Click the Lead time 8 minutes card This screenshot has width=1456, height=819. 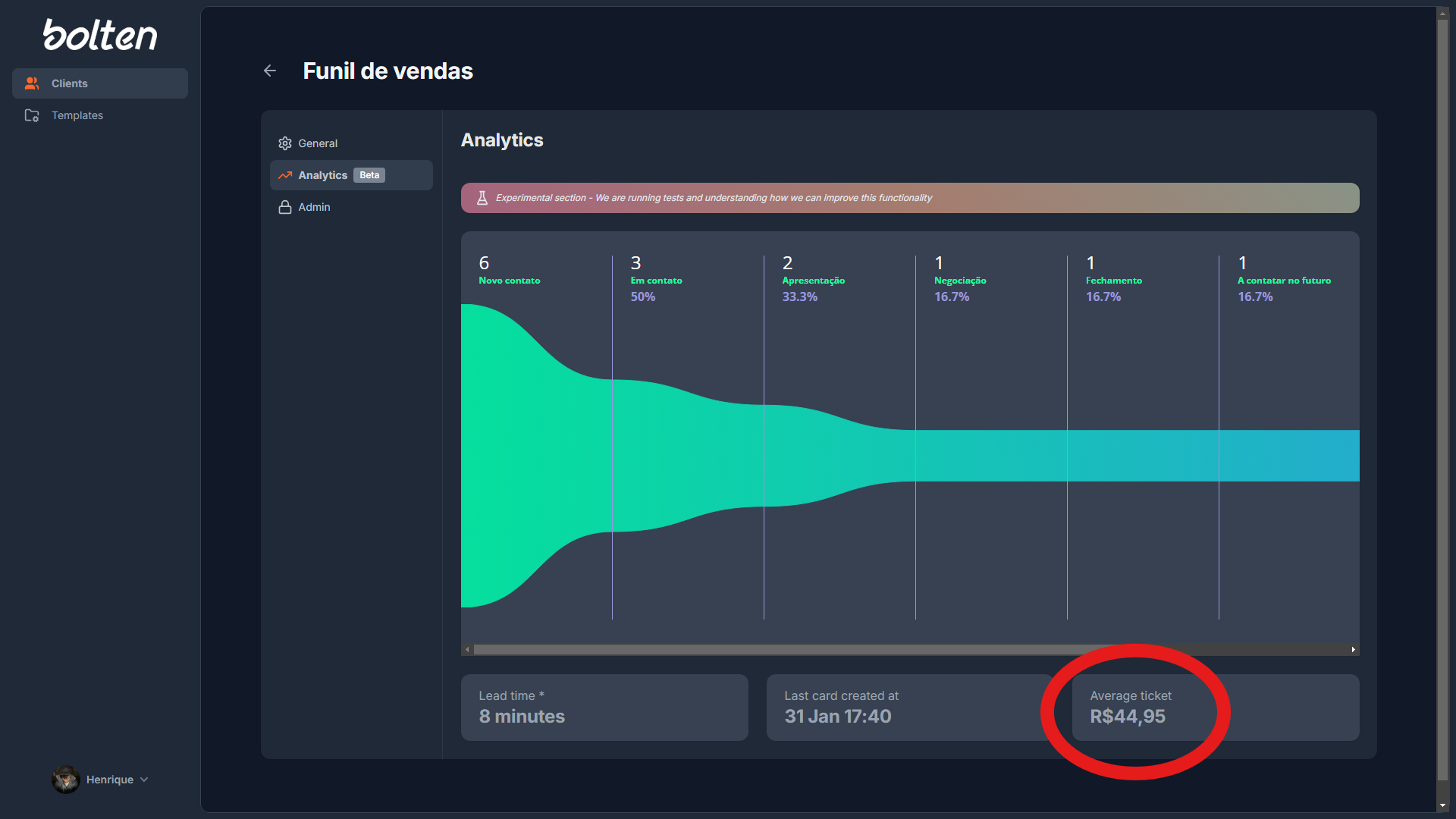coord(606,708)
